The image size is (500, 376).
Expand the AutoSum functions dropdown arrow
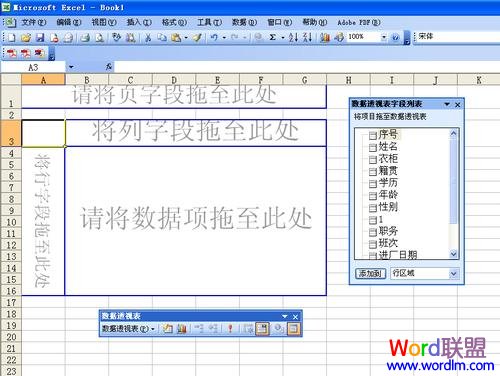click(283, 37)
